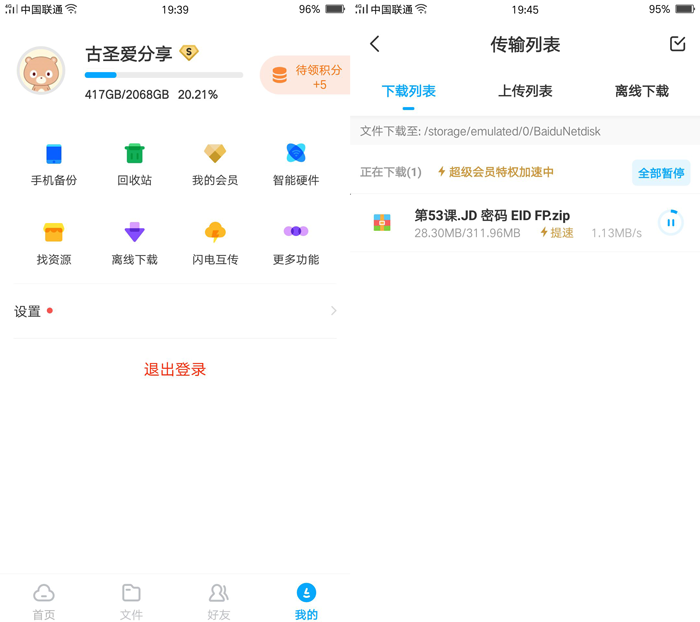Switch to the 首页 home tab

[44, 601]
